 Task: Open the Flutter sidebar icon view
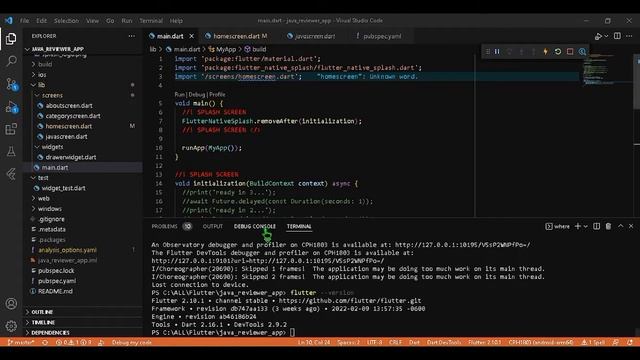pyautogui.click(x=11, y=174)
